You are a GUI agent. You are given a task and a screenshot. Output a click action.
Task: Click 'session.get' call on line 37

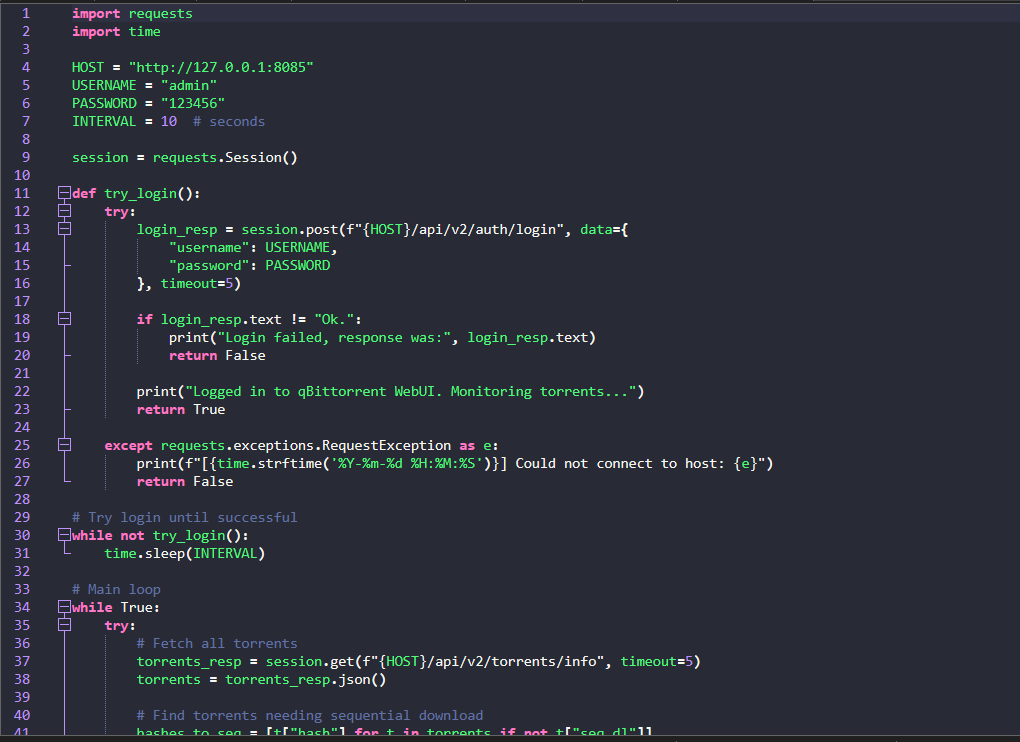(310, 661)
